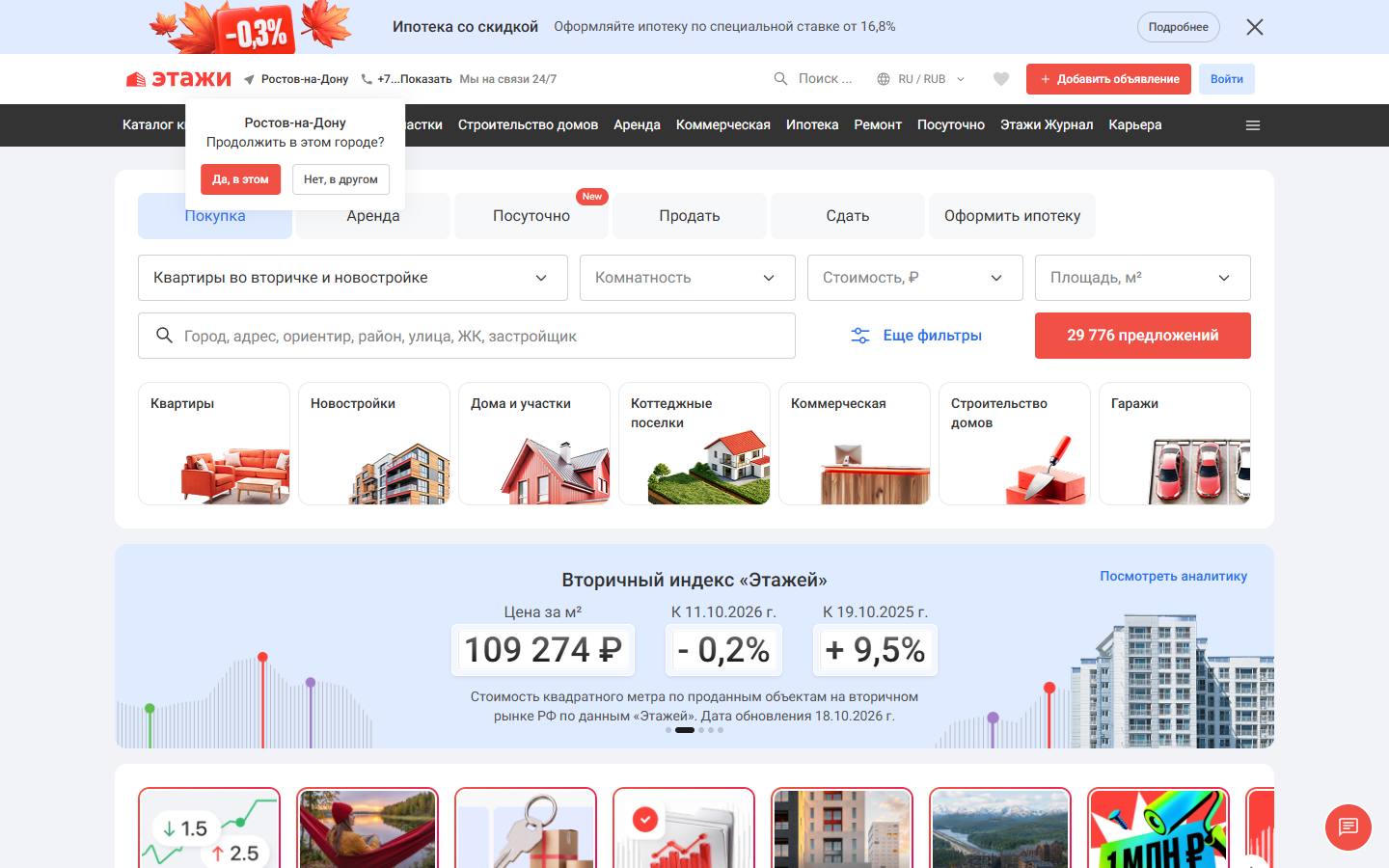Click the globe language icon
This screenshot has width=1389, height=868.
884,79
